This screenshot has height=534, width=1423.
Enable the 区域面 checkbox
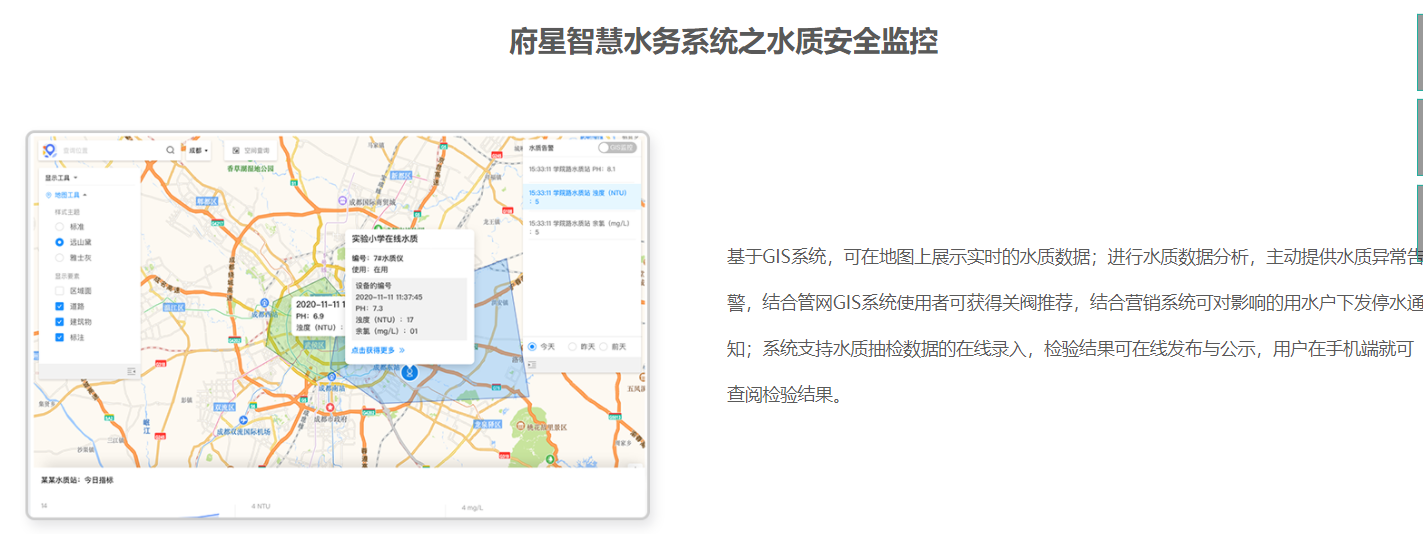tap(60, 290)
